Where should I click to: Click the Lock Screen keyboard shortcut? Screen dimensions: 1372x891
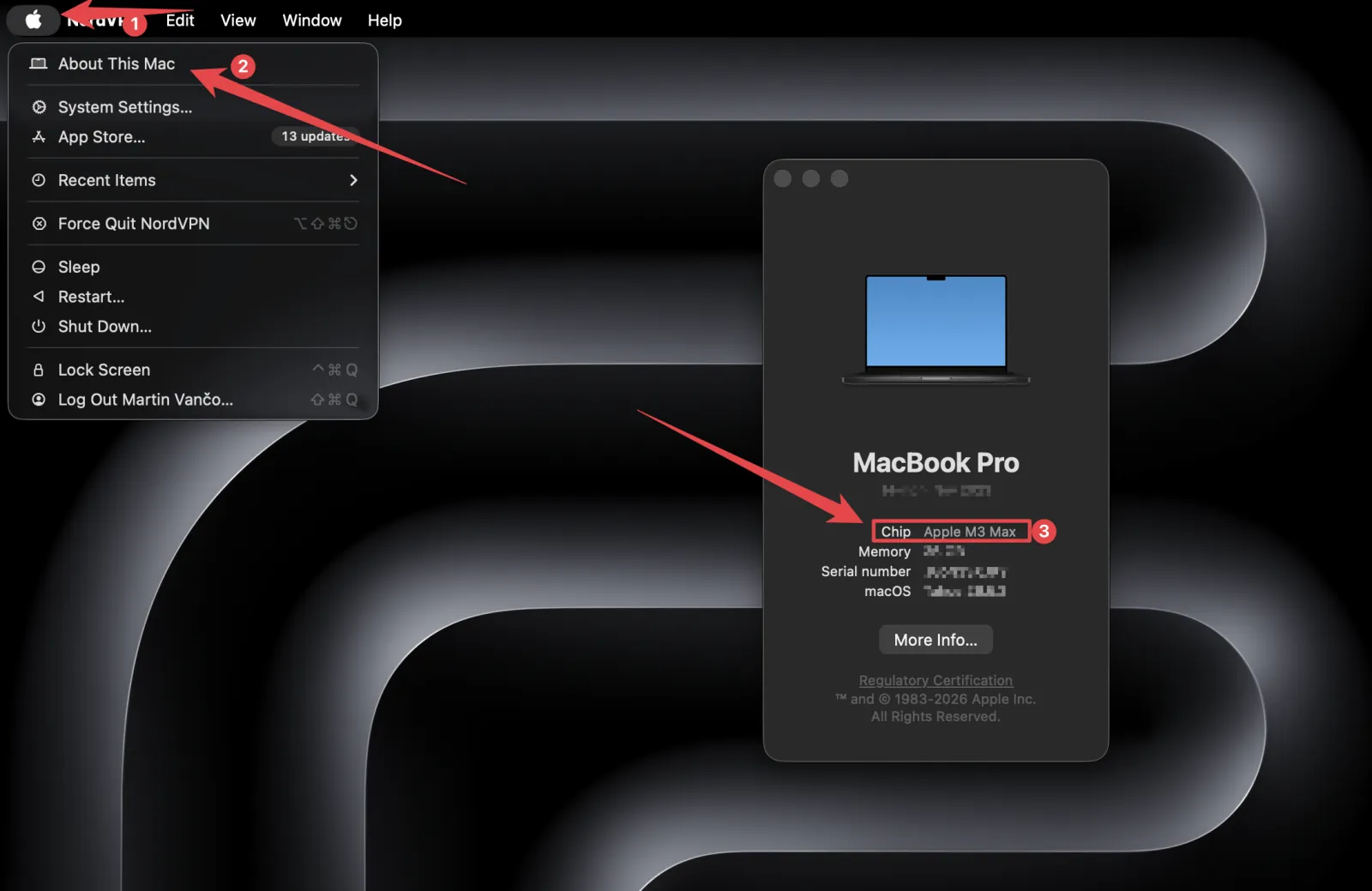click(335, 370)
